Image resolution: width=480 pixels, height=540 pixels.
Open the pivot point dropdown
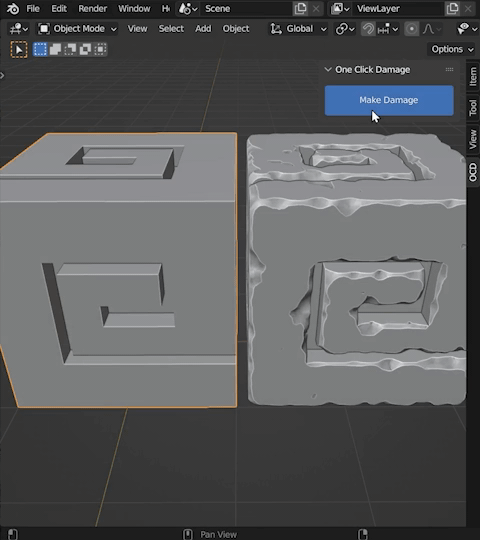tap(345, 29)
